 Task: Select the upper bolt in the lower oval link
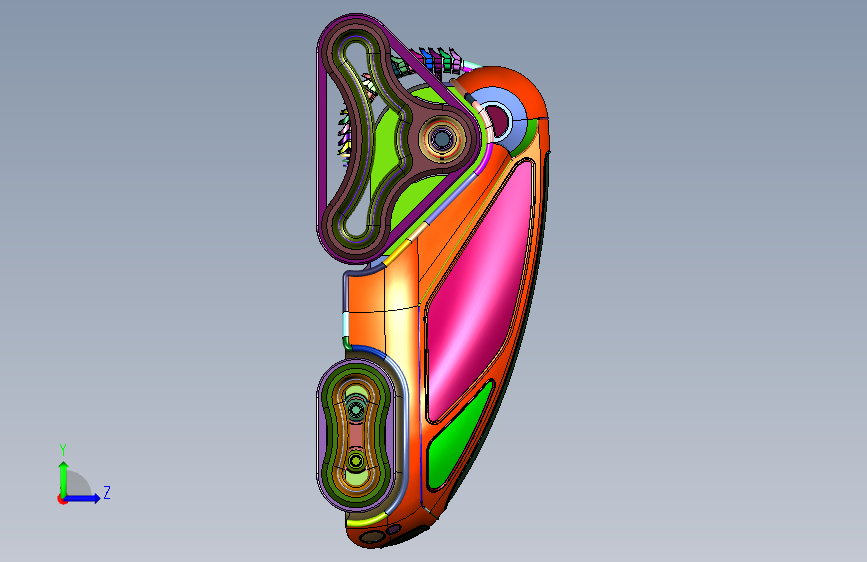tap(356, 409)
